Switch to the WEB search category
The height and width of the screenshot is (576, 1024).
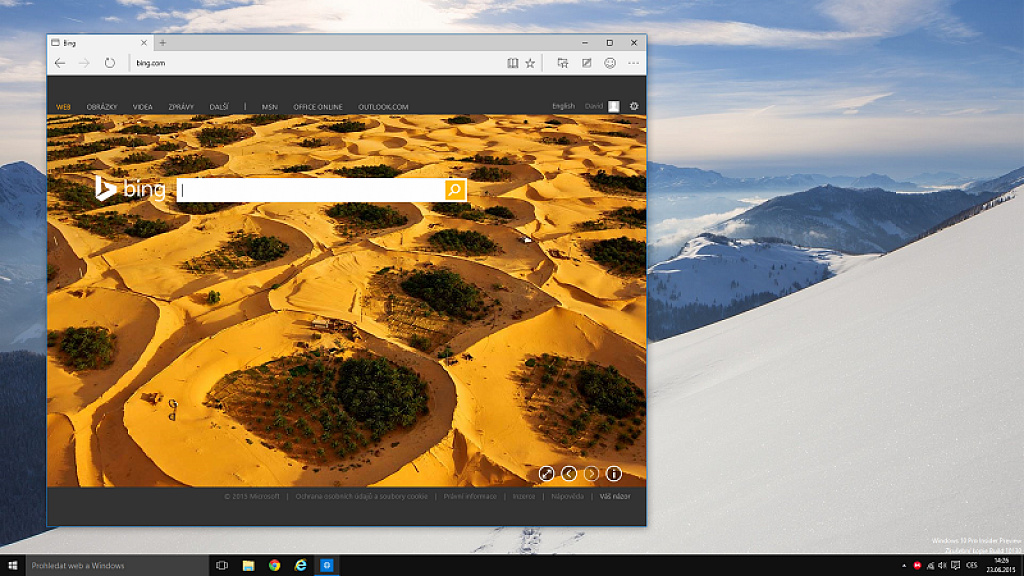pyautogui.click(x=63, y=107)
